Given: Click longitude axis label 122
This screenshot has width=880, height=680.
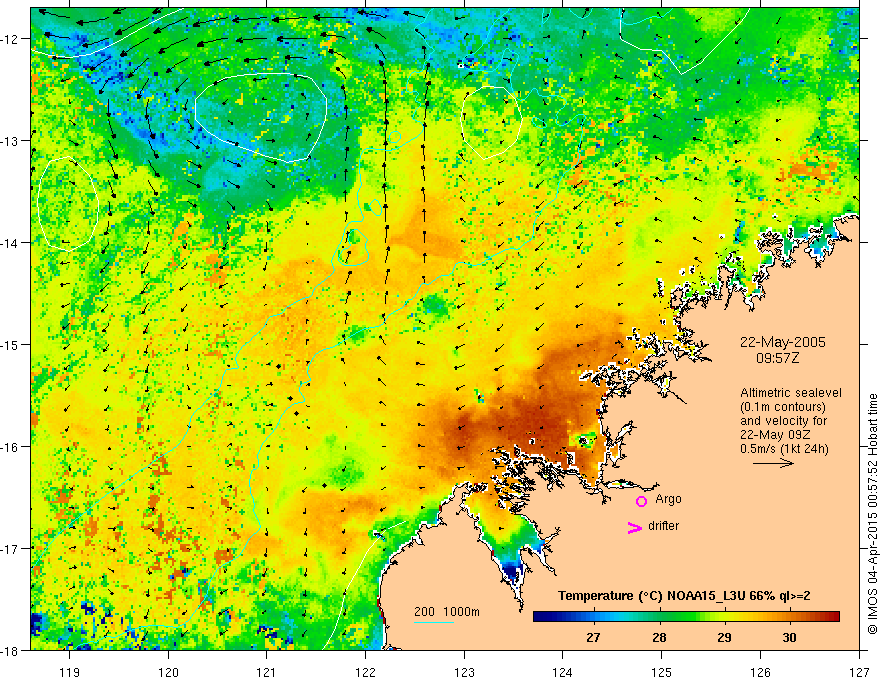Looking at the screenshot, I should coord(365,672).
